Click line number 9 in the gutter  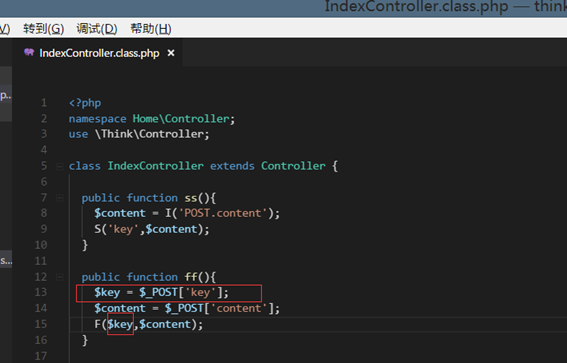44,229
